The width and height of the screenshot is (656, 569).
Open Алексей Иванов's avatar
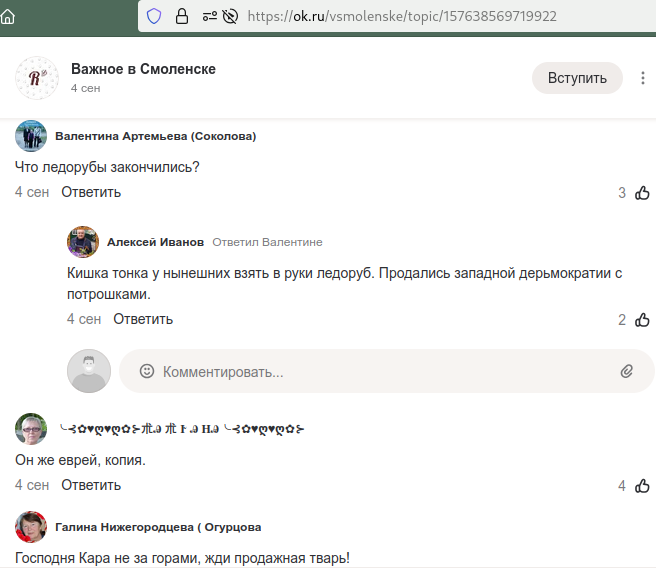tap(83, 242)
